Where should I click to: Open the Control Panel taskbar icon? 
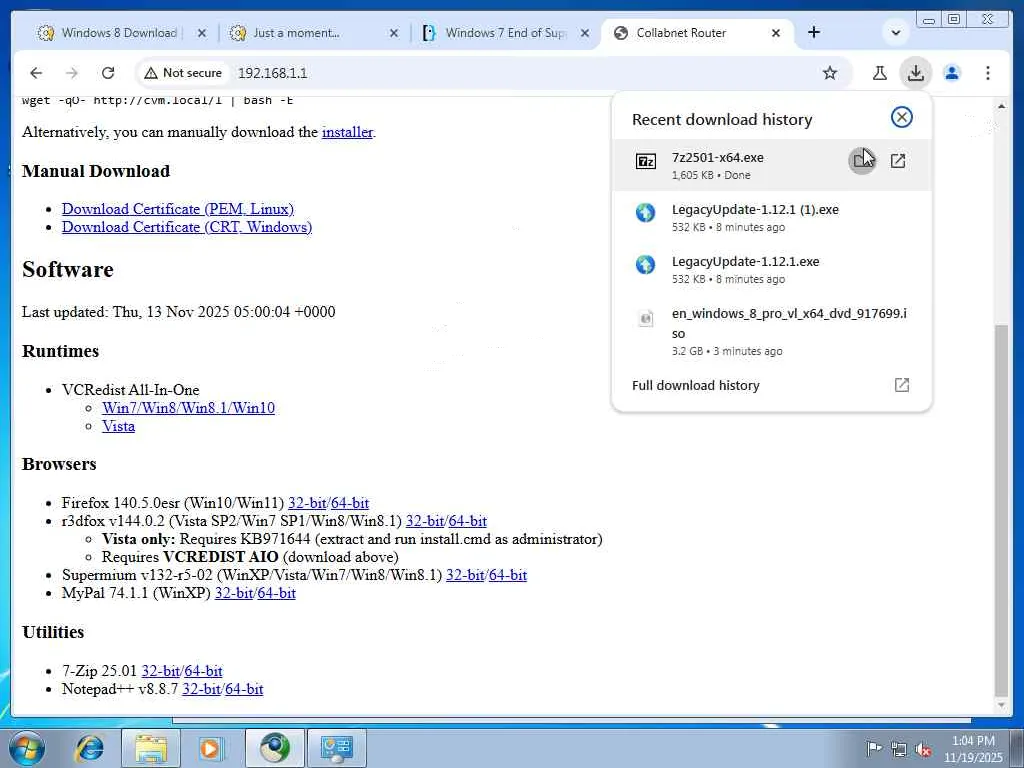[x=337, y=748]
